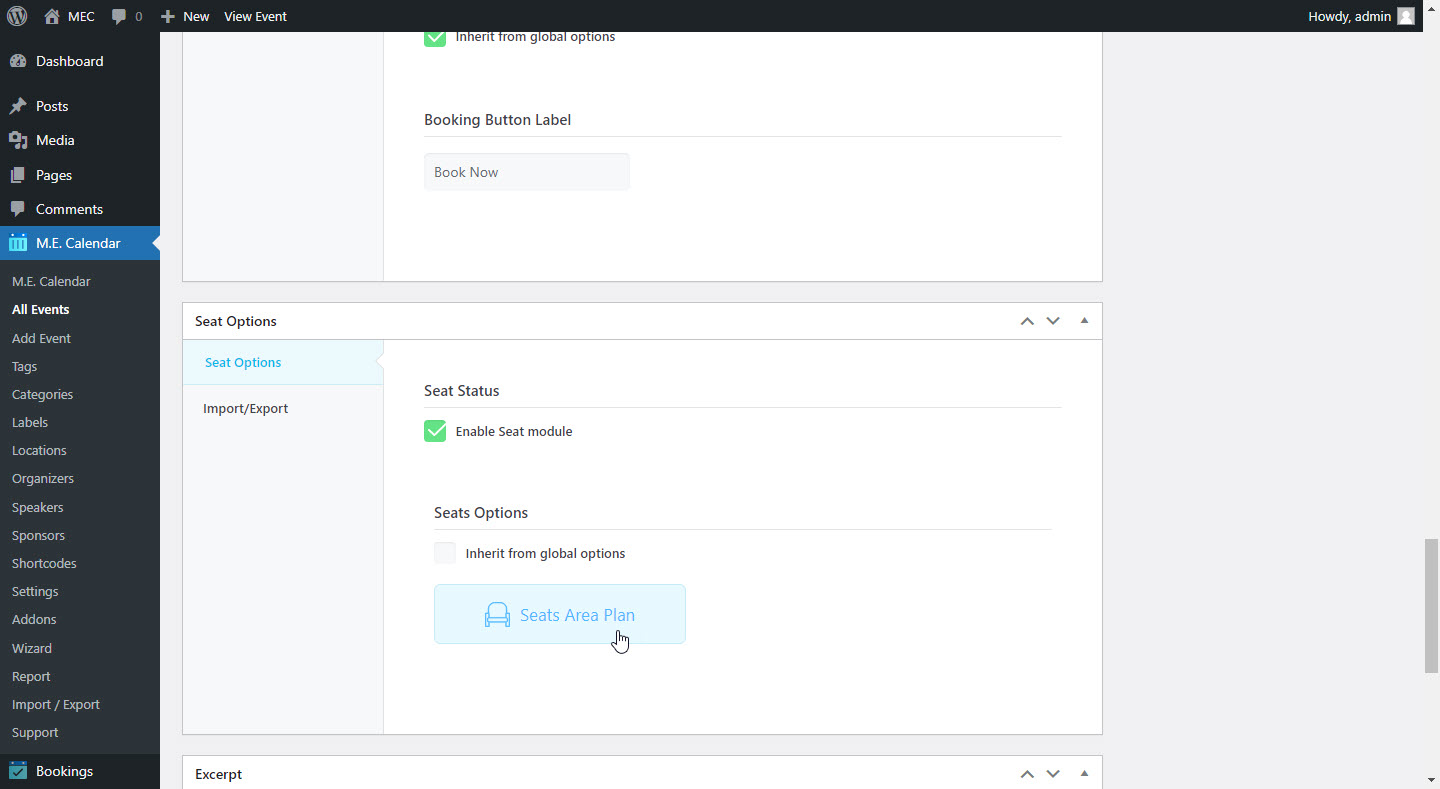Click the Pages icon in sidebar
The height and width of the screenshot is (789, 1440).
point(18,175)
